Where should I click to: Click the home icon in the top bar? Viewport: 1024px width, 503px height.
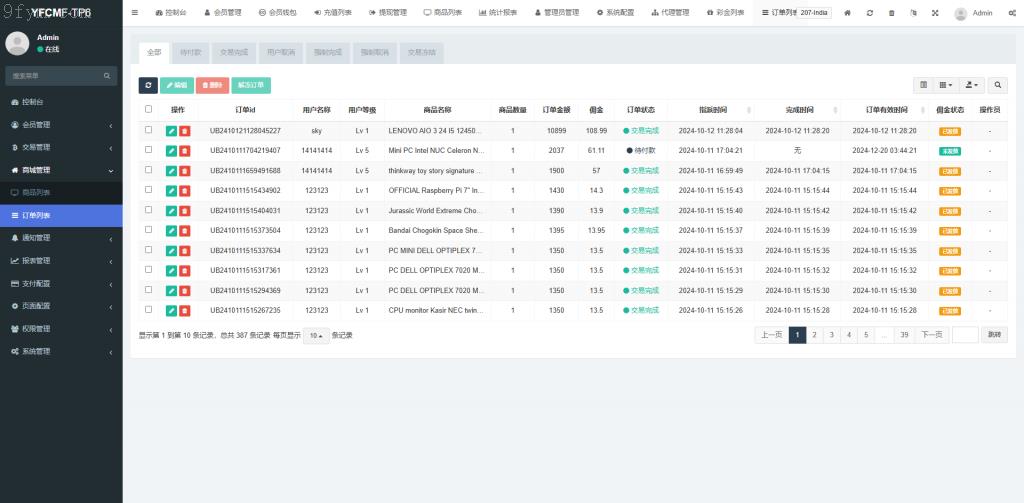[848, 13]
